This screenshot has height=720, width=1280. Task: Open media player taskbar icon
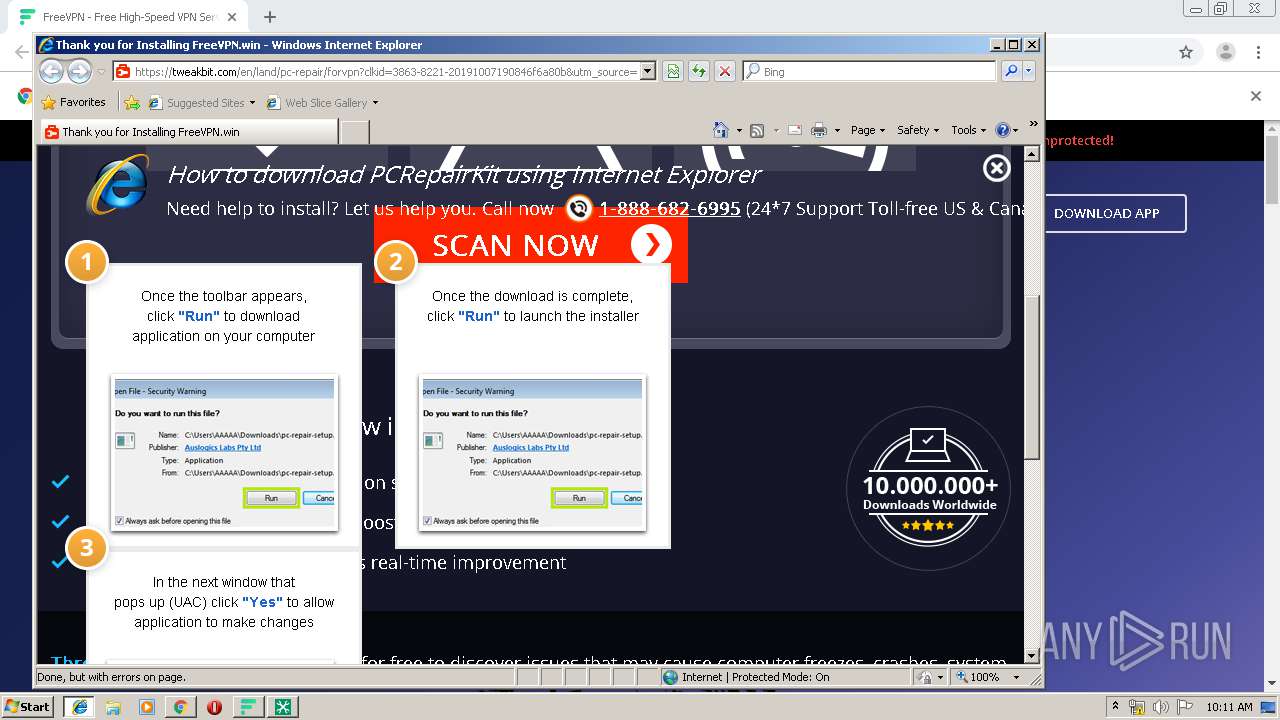pos(147,707)
